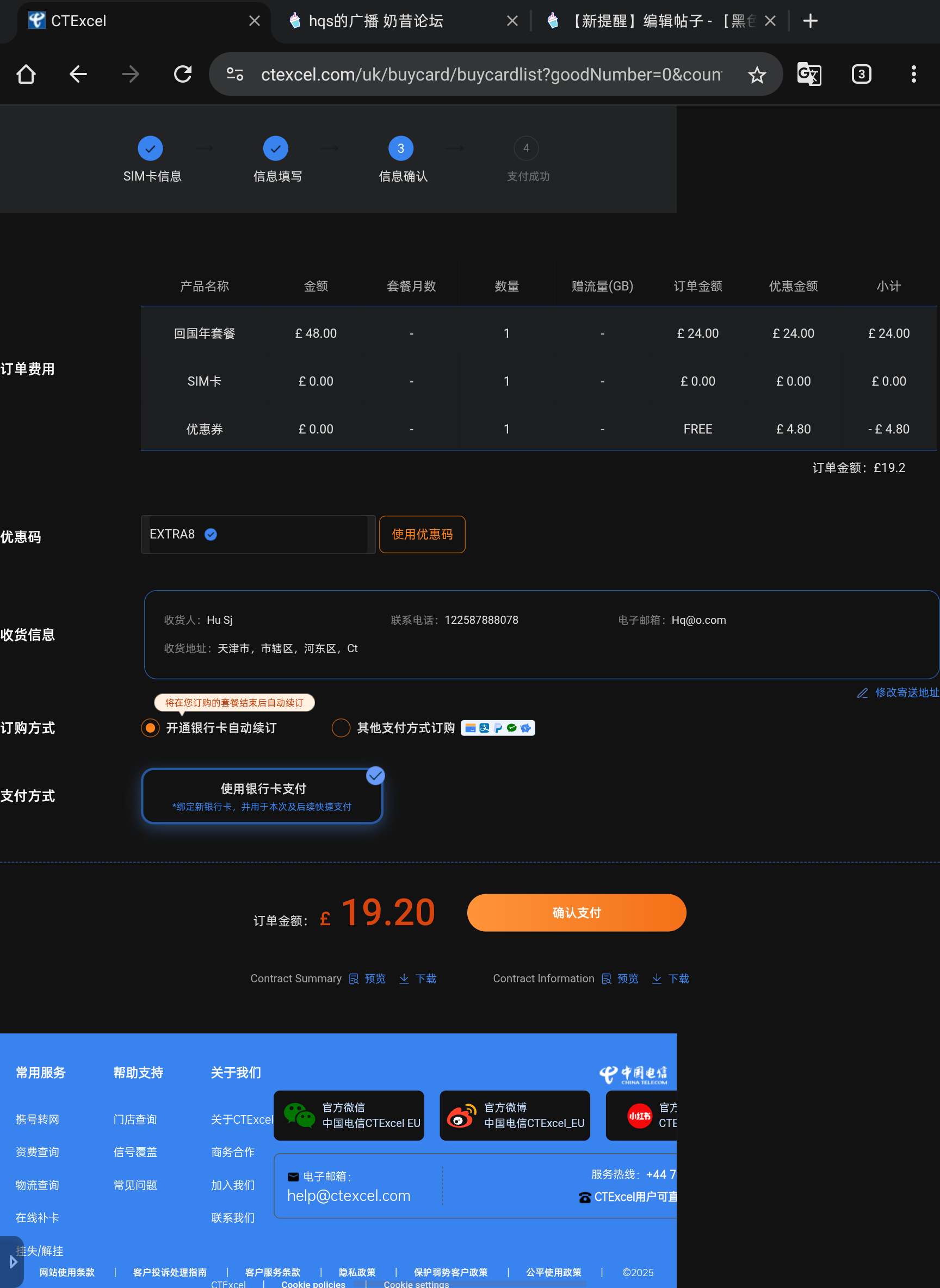
Task: Select the WeChat Pay icon
Action: click(x=511, y=728)
